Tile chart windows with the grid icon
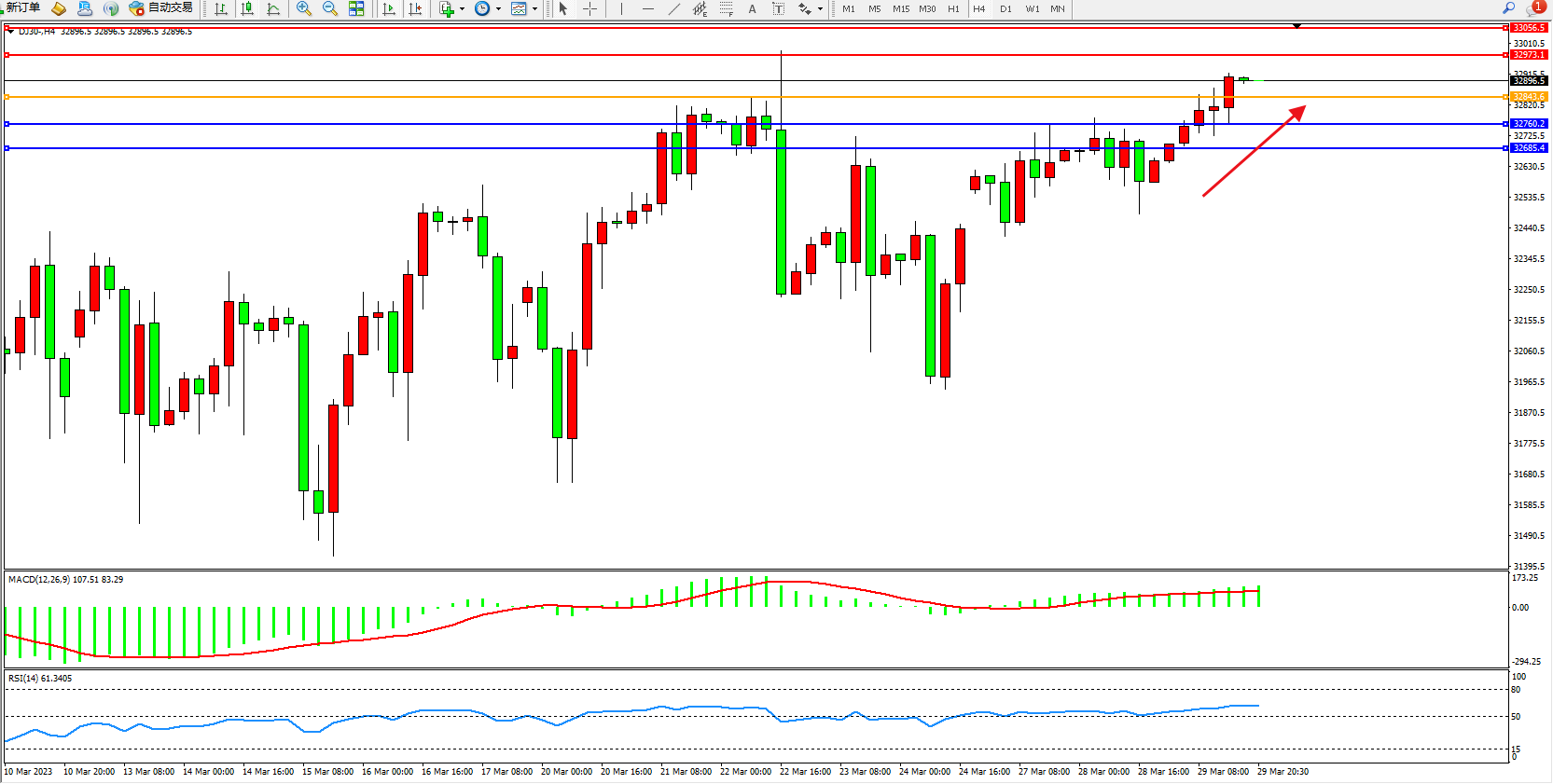The image size is (1553, 784). point(356,8)
